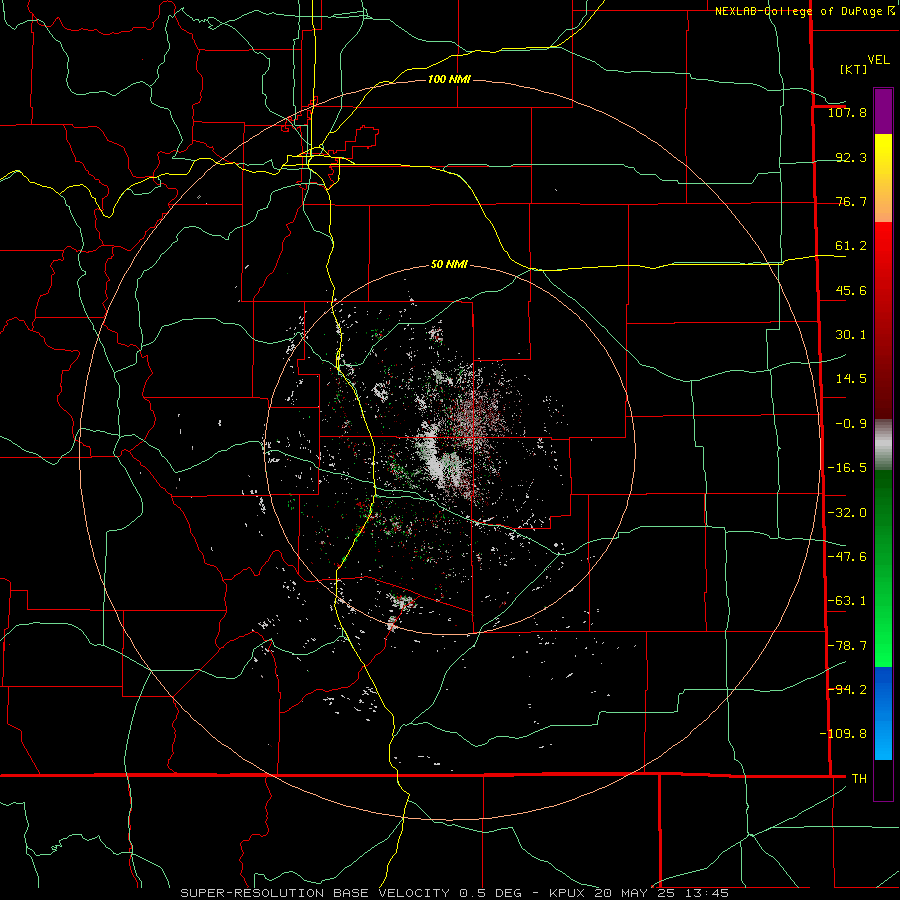Click the [KT] units label
This screenshot has width=900, height=900.
click(854, 69)
